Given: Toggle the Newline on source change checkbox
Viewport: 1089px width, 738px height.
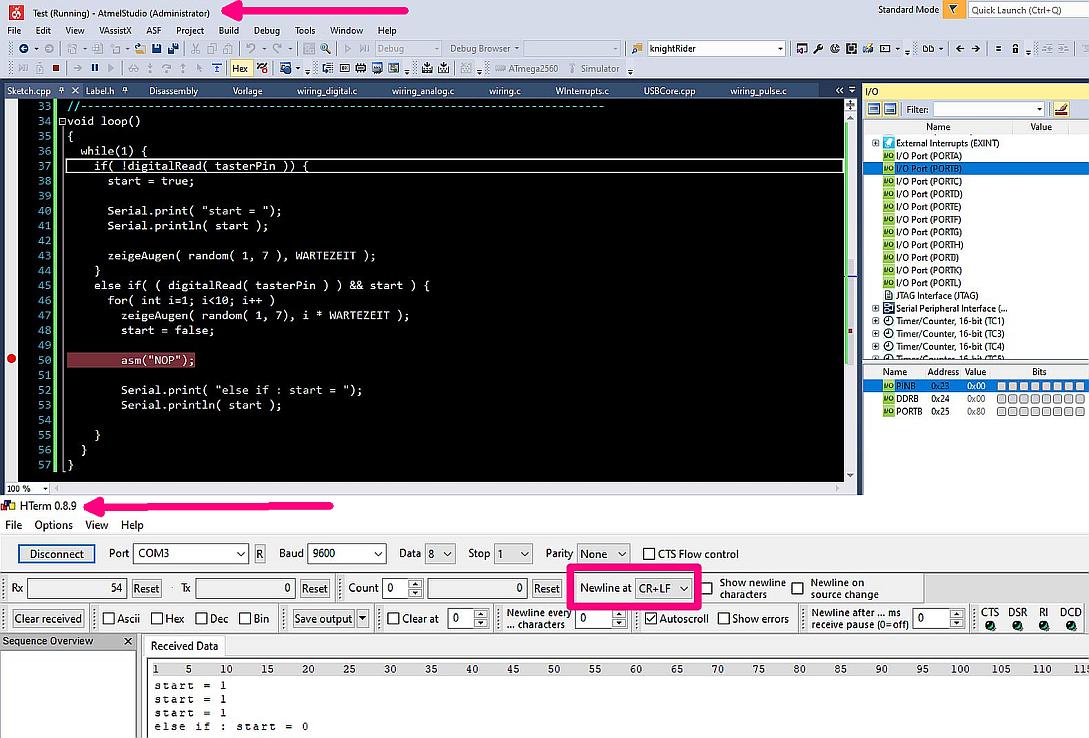Looking at the screenshot, I should pos(797,588).
